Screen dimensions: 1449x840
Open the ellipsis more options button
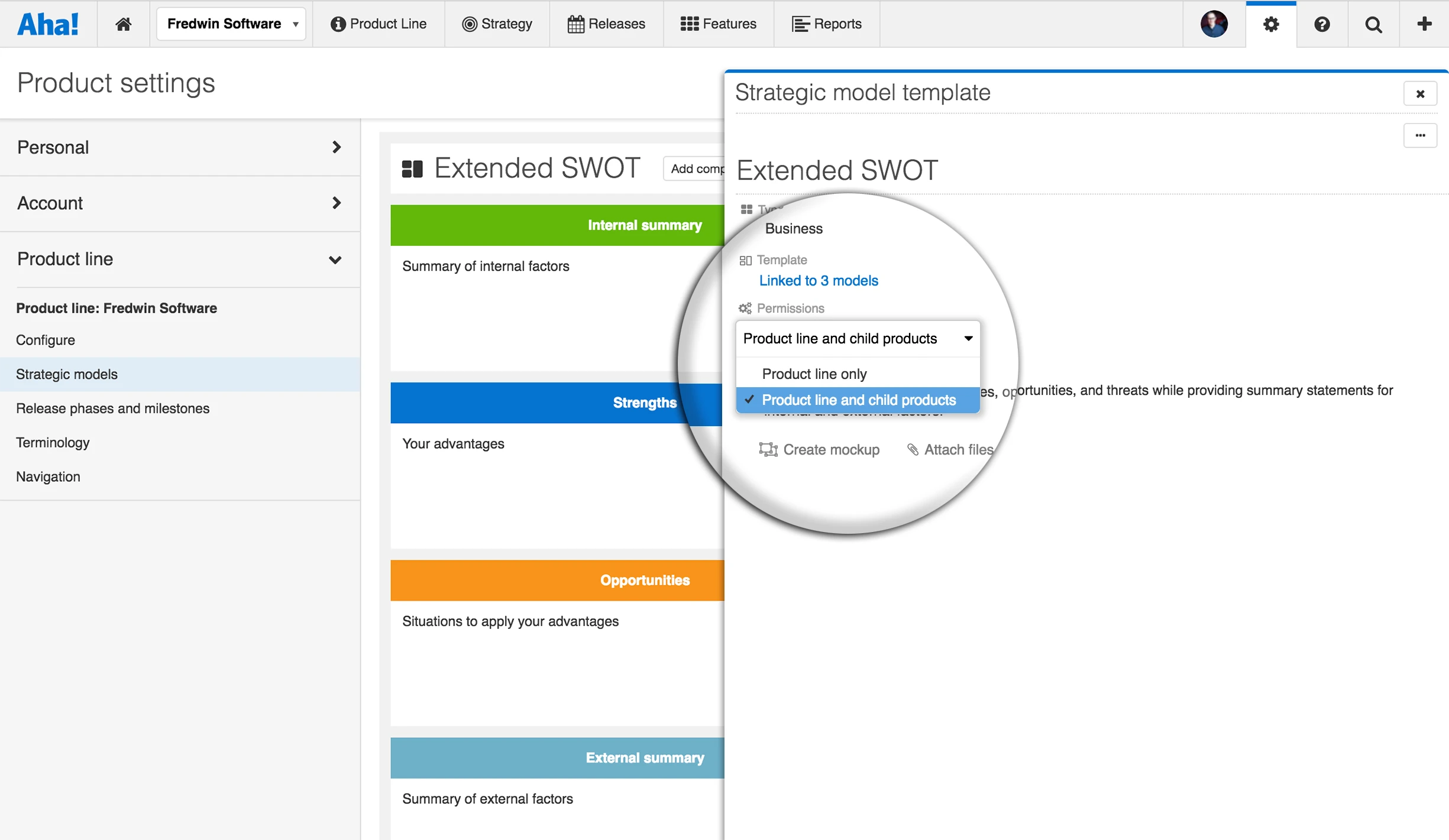pyautogui.click(x=1419, y=135)
